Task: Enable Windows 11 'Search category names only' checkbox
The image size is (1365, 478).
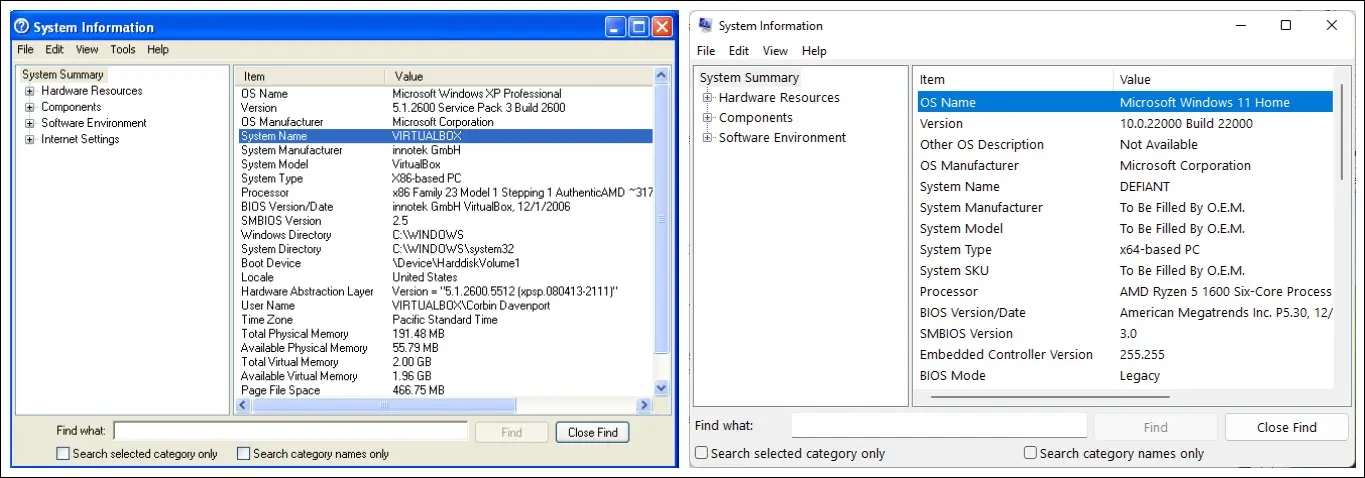Action: coord(1030,453)
